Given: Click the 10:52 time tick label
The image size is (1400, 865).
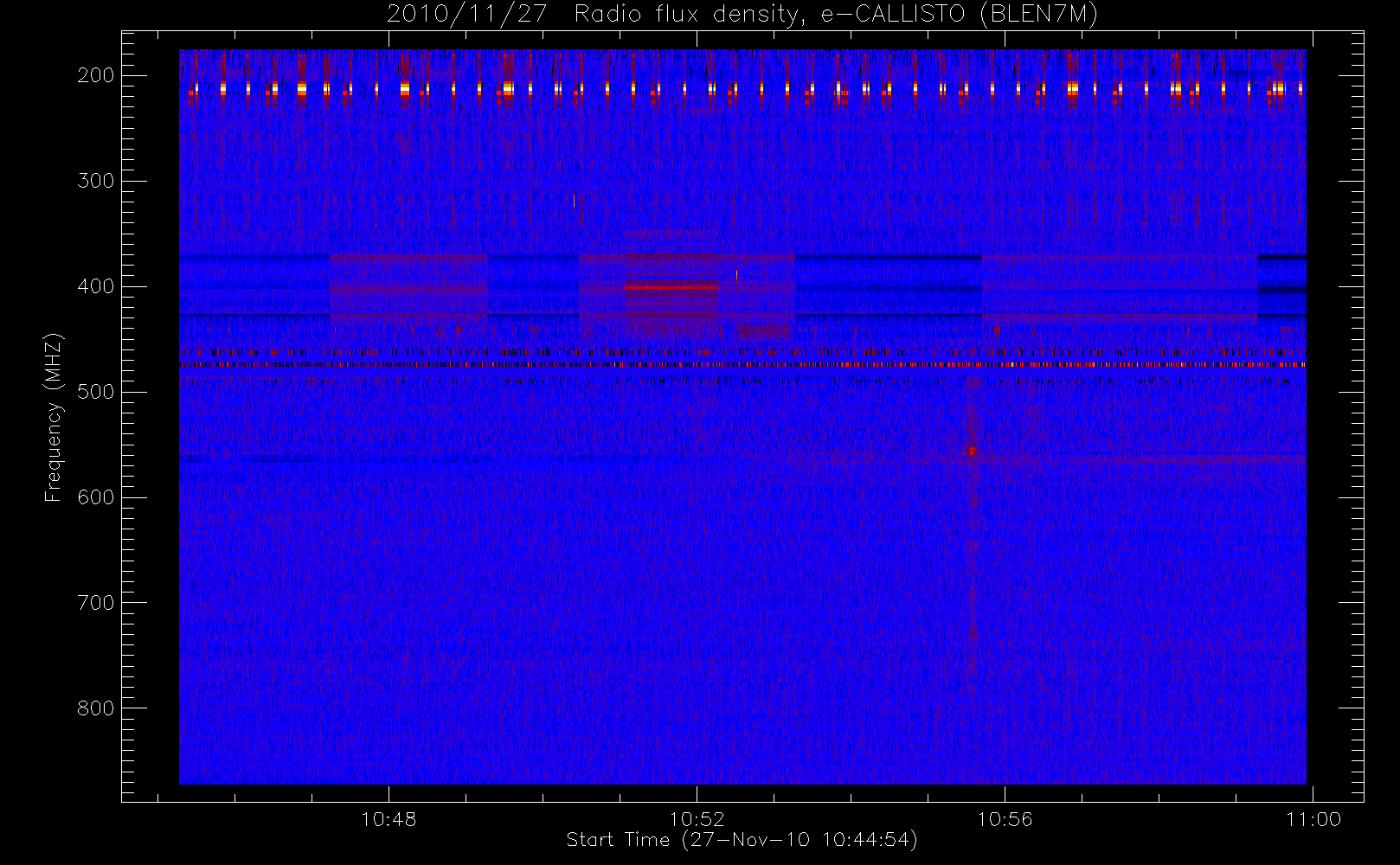Looking at the screenshot, I should (x=697, y=819).
